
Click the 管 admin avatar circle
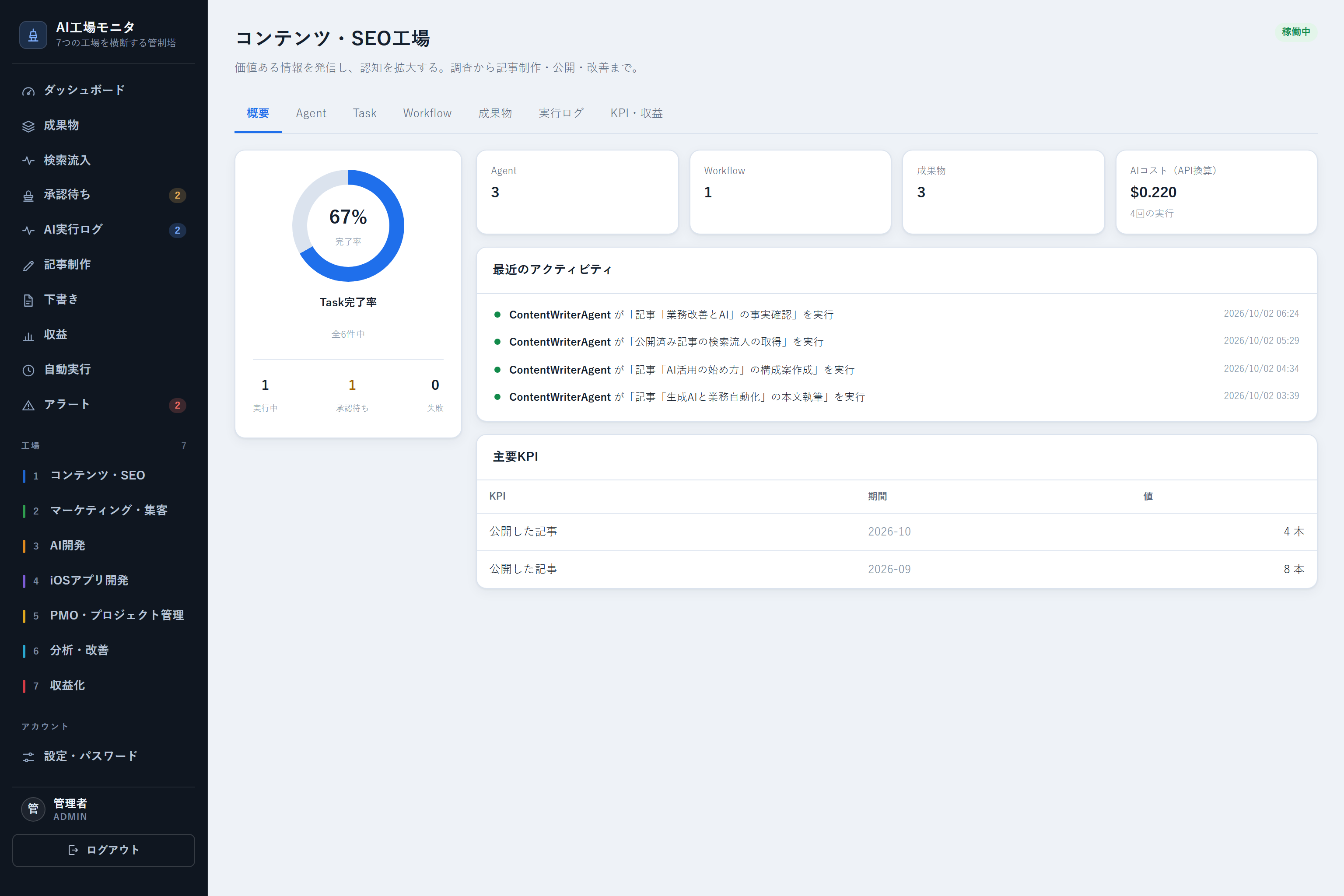click(33, 808)
